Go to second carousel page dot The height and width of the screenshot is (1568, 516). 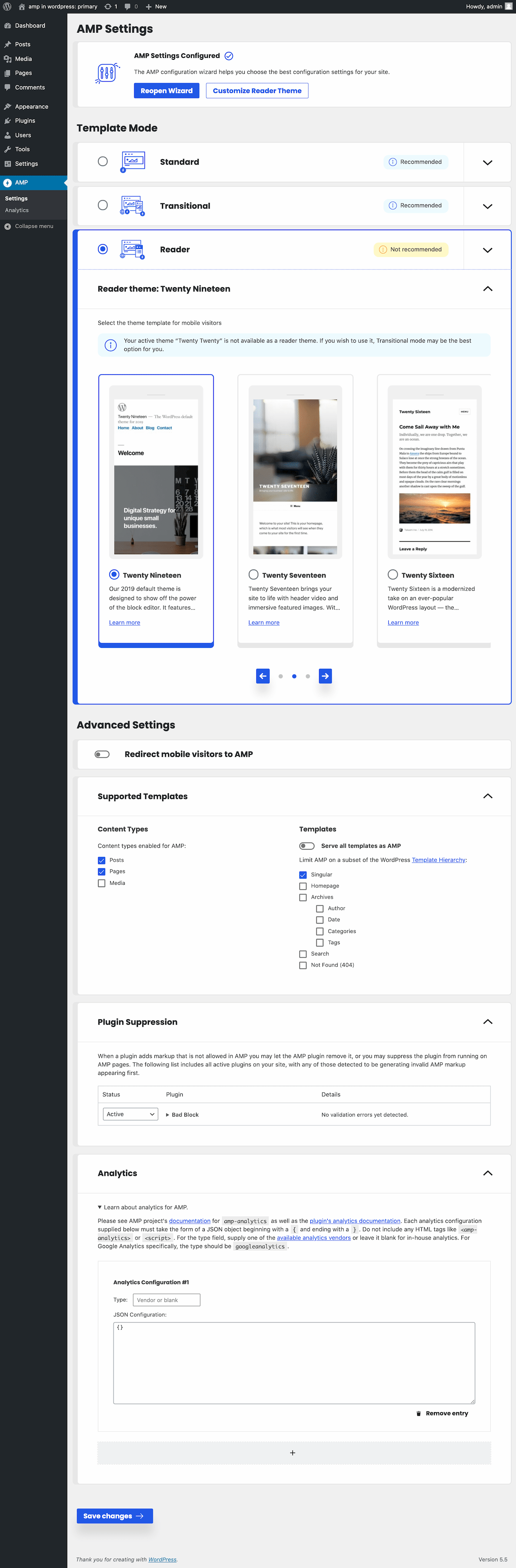295,676
